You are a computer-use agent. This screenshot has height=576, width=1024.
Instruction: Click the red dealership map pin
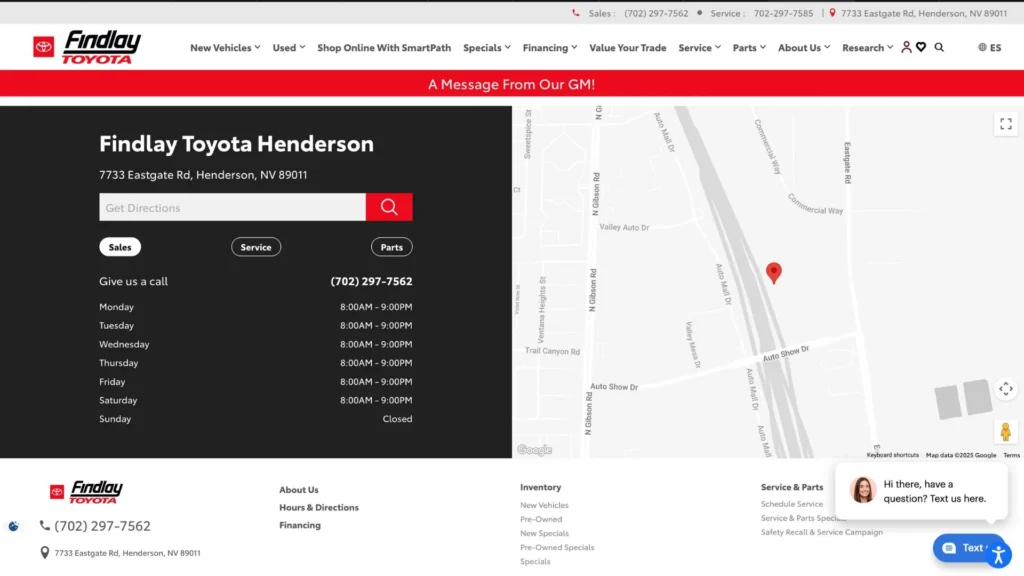(x=774, y=272)
